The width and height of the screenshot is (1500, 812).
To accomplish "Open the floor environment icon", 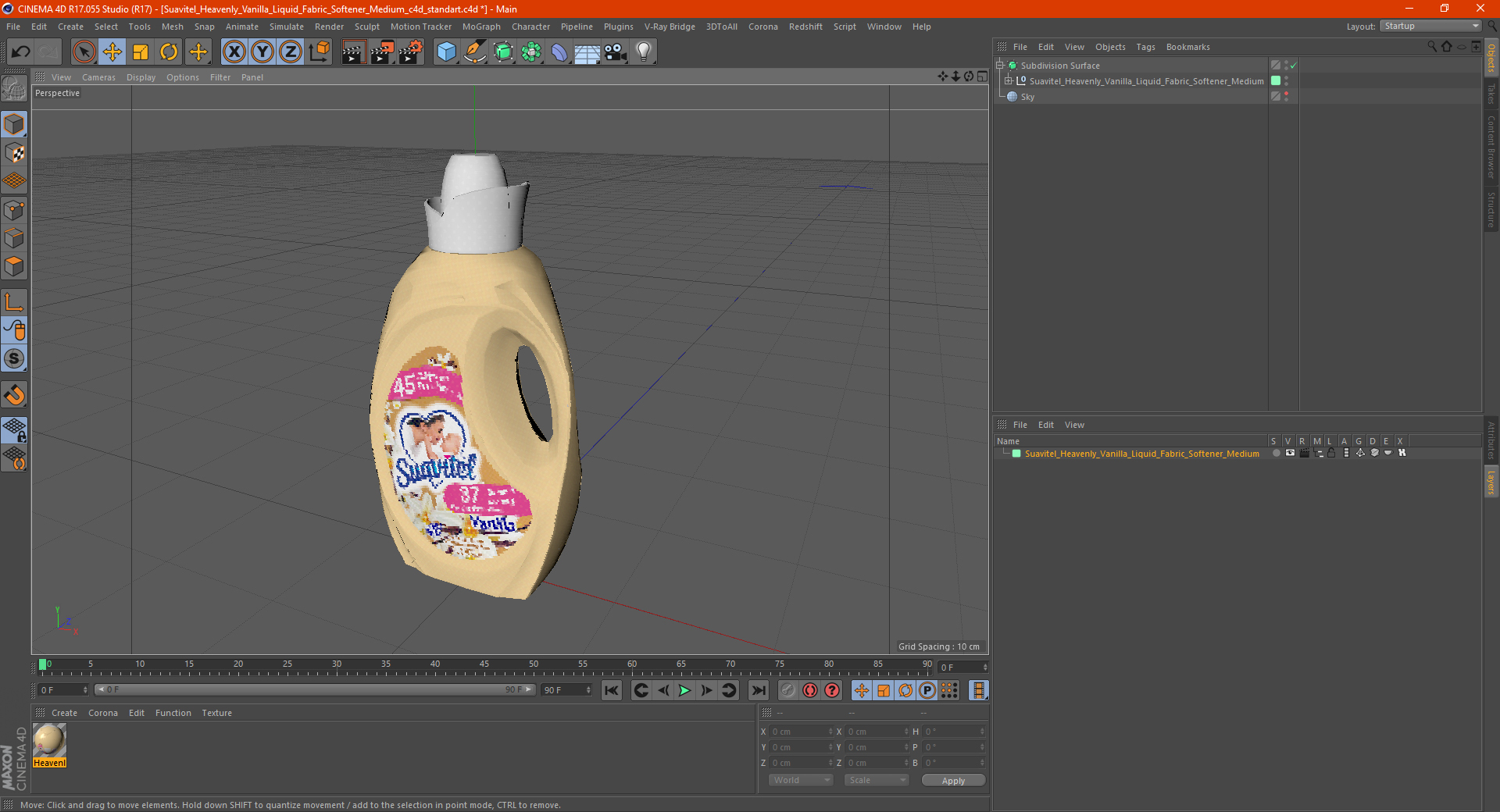I will pos(587,52).
